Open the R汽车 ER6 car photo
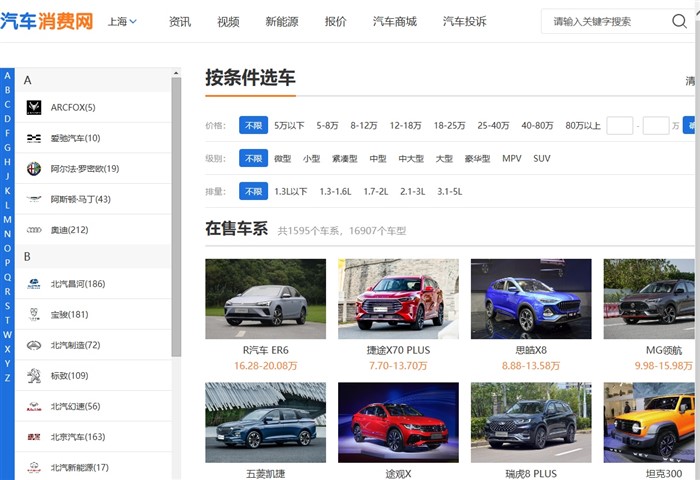The image size is (700, 480). point(266,299)
